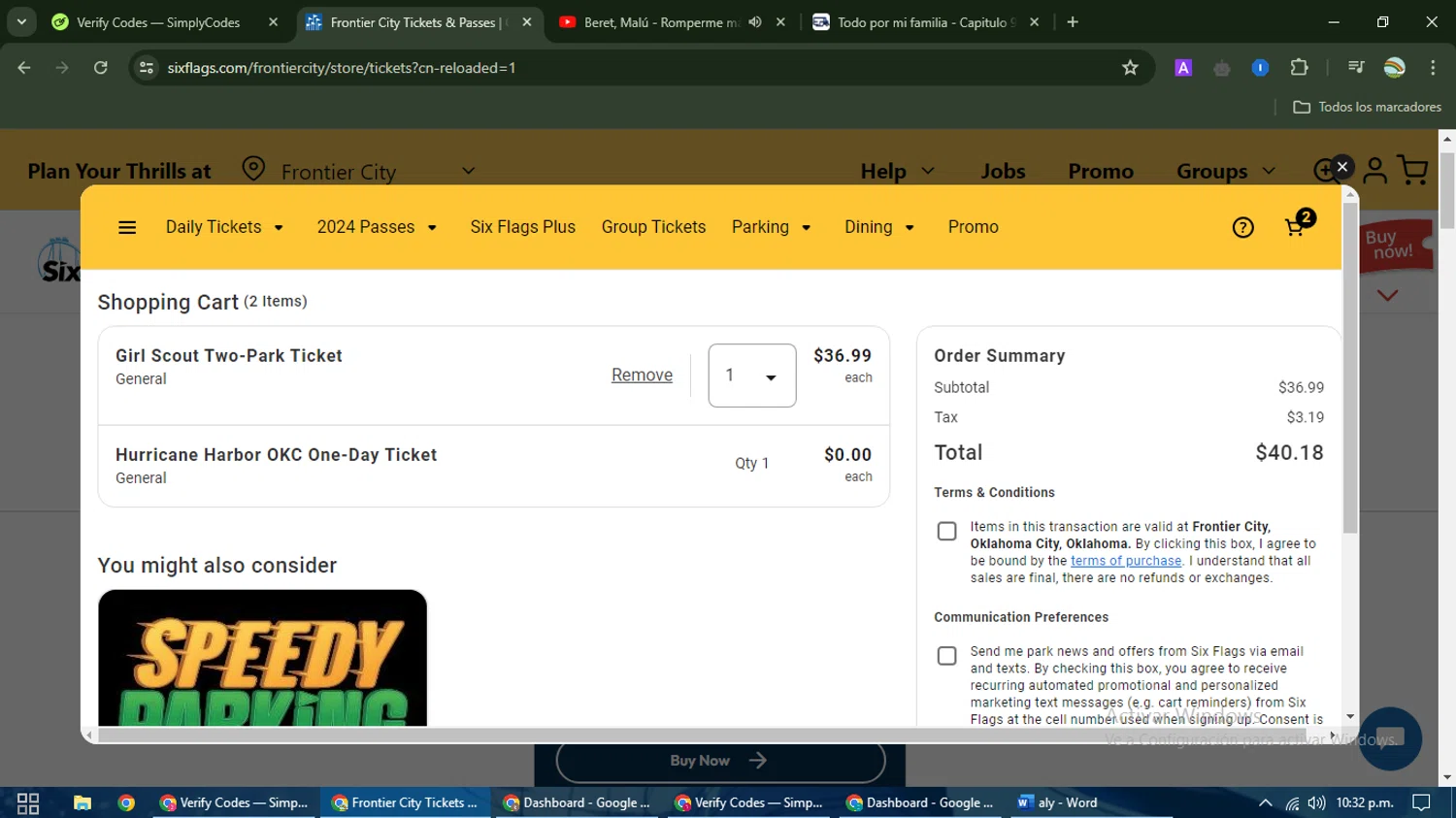Expand the Frontier City park selector
Viewport: 1456px width, 818px height.
(468, 171)
